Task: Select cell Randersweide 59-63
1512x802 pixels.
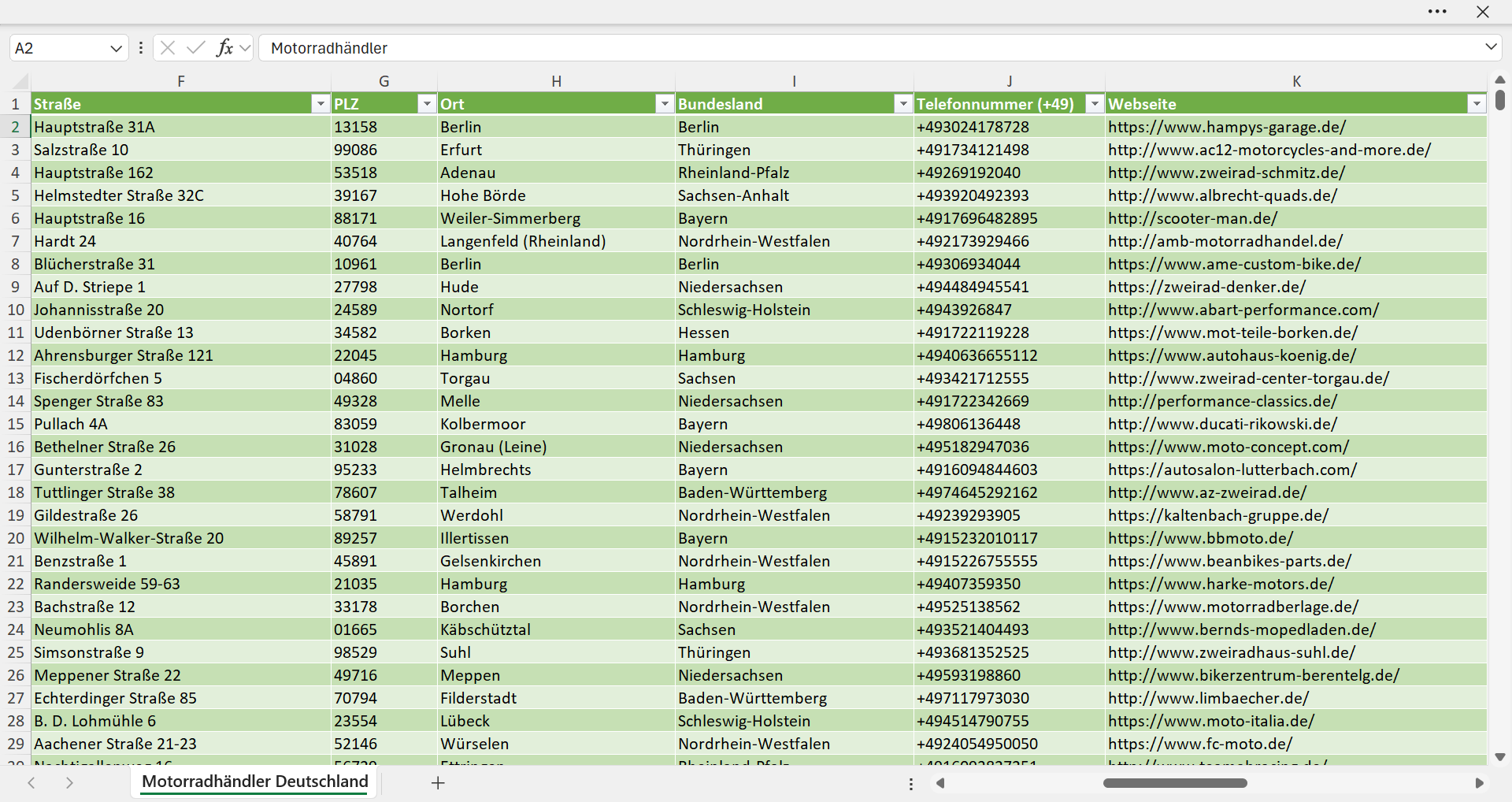Action: [x=181, y=584]
